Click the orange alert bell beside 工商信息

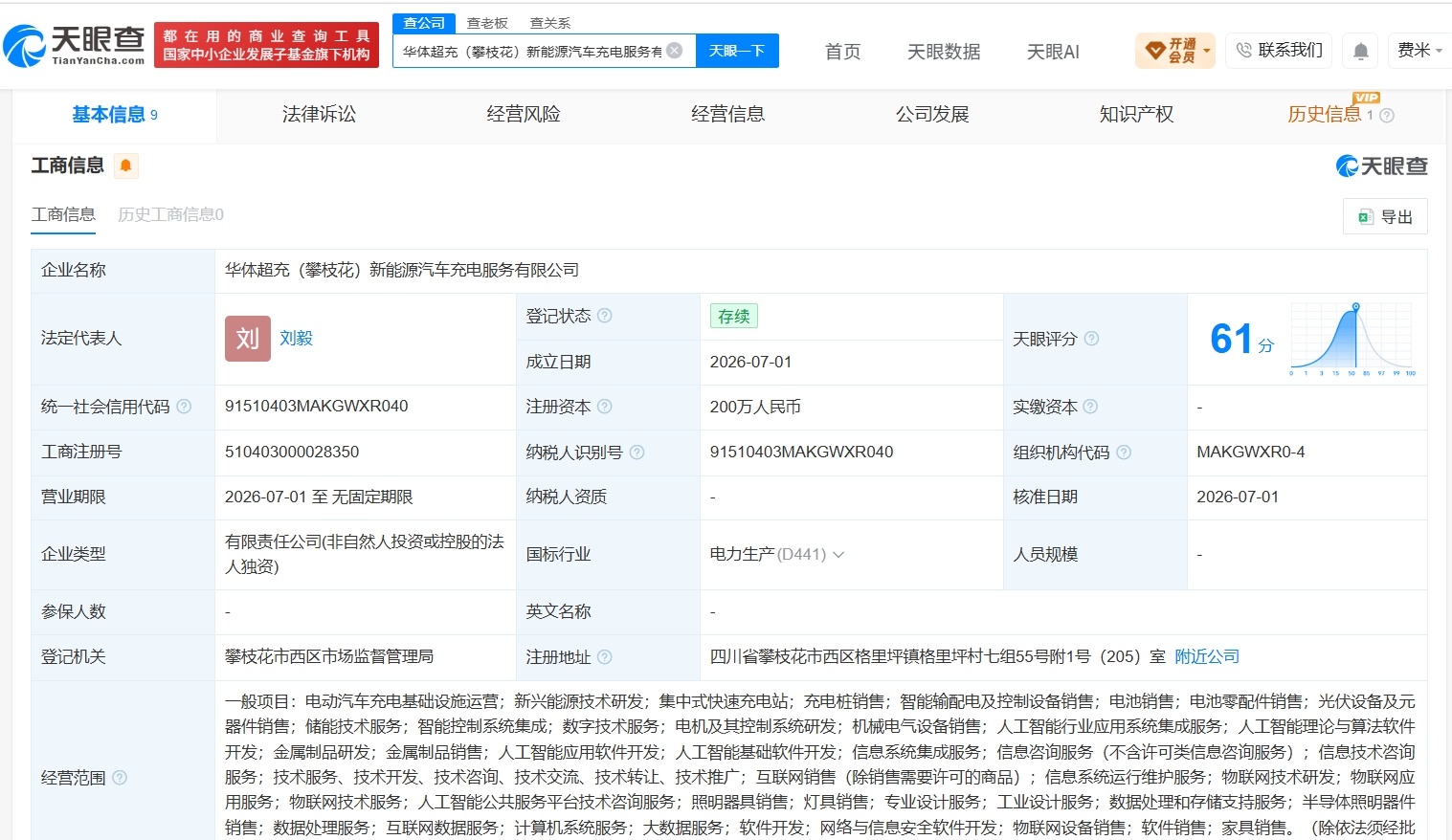coord(125,166)
